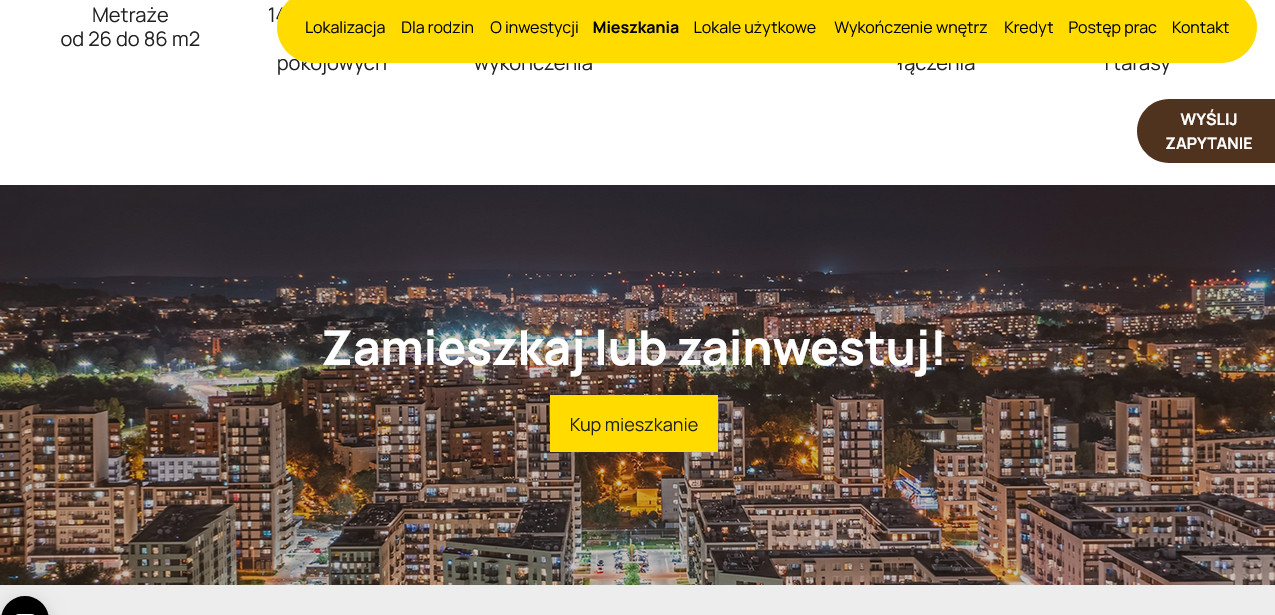This screenshot has width=1275, height=615.
Task: Open the chat widget bubble icon
Action: (x=24, y=607)
